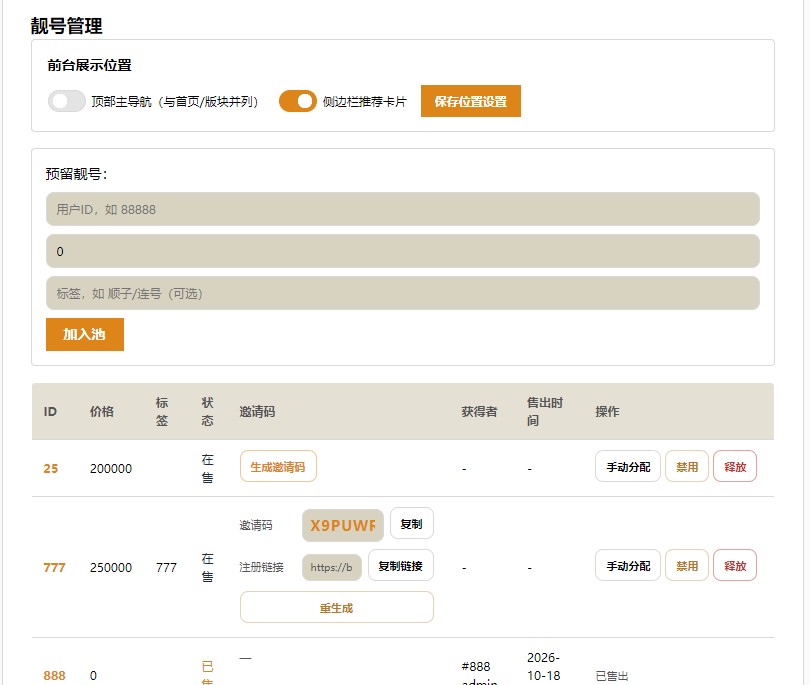
Task: Click the 保存位置设置 button
Action: 471,101
